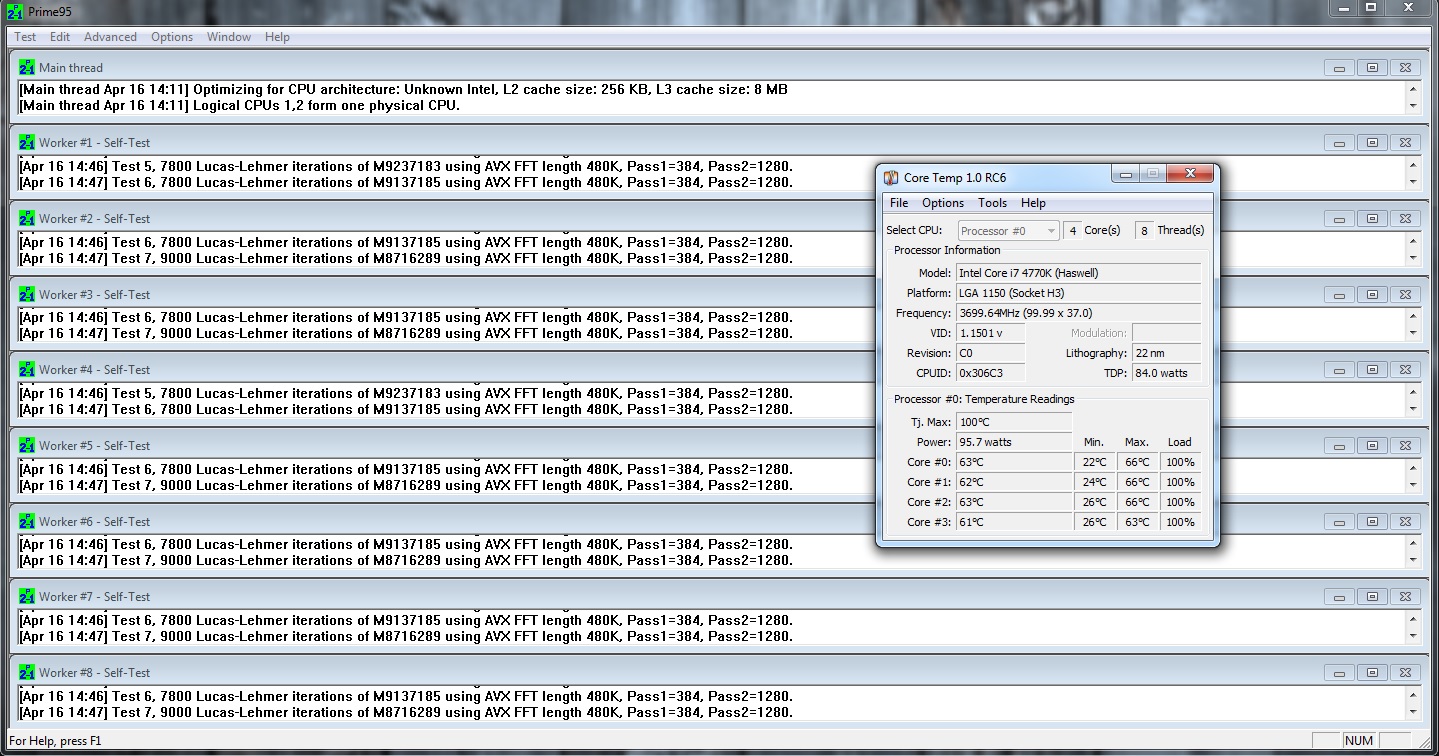Click the Platform value LGA 1150
The width and height of the screenshot is (1439, 756).
pos(1078,293)
